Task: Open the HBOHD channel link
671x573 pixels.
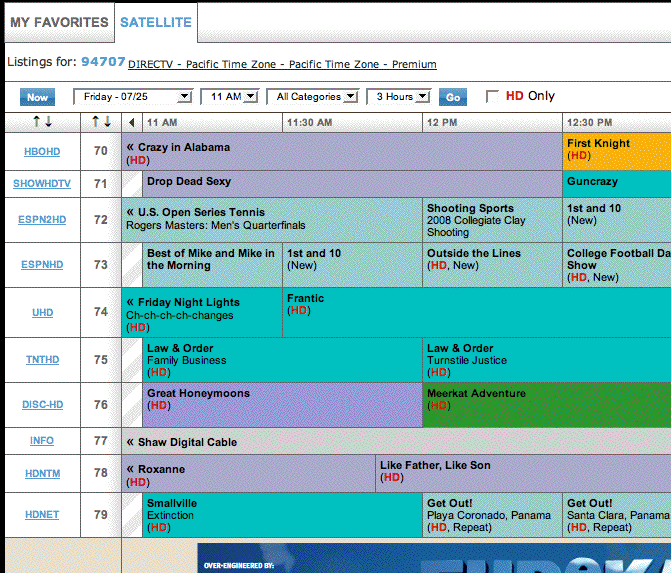Action: point(42,152)
